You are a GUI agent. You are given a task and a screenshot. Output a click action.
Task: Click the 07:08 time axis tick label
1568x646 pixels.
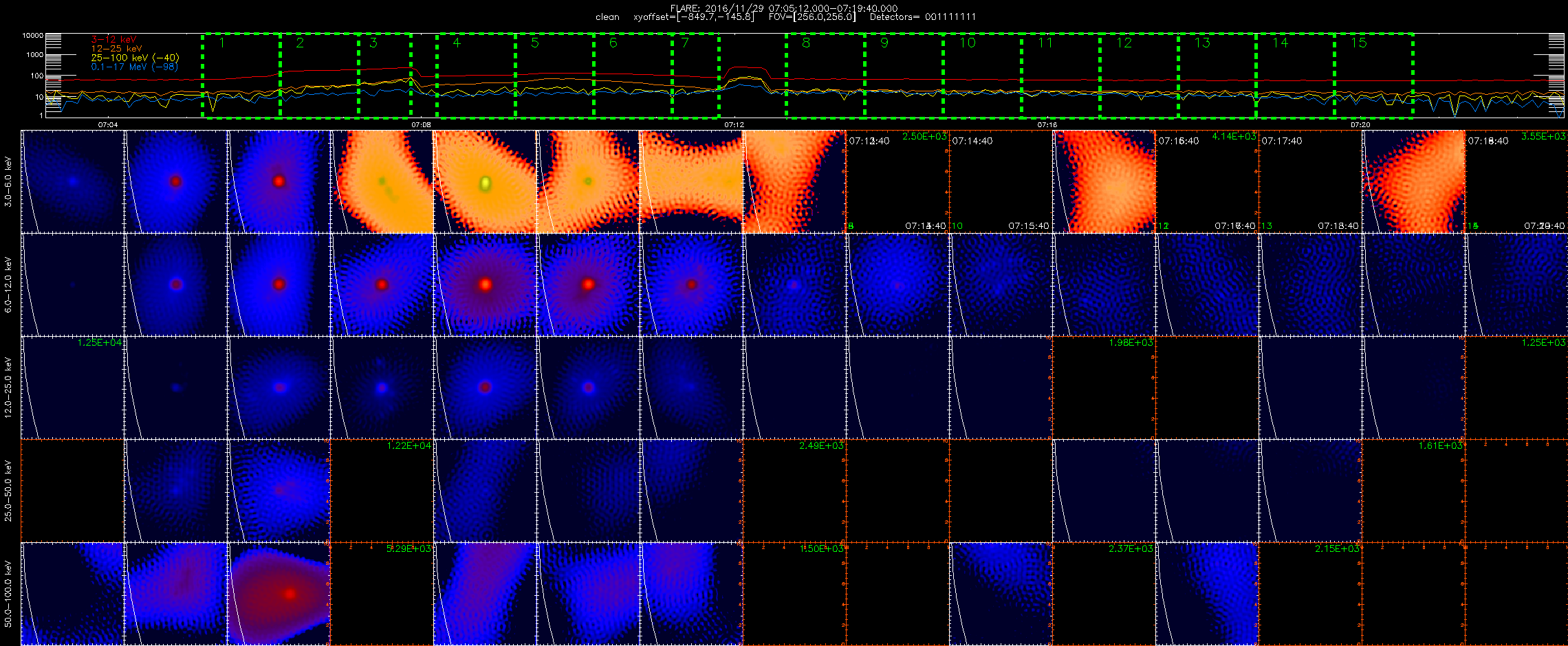pyautogui.click(x=421, y=124)
